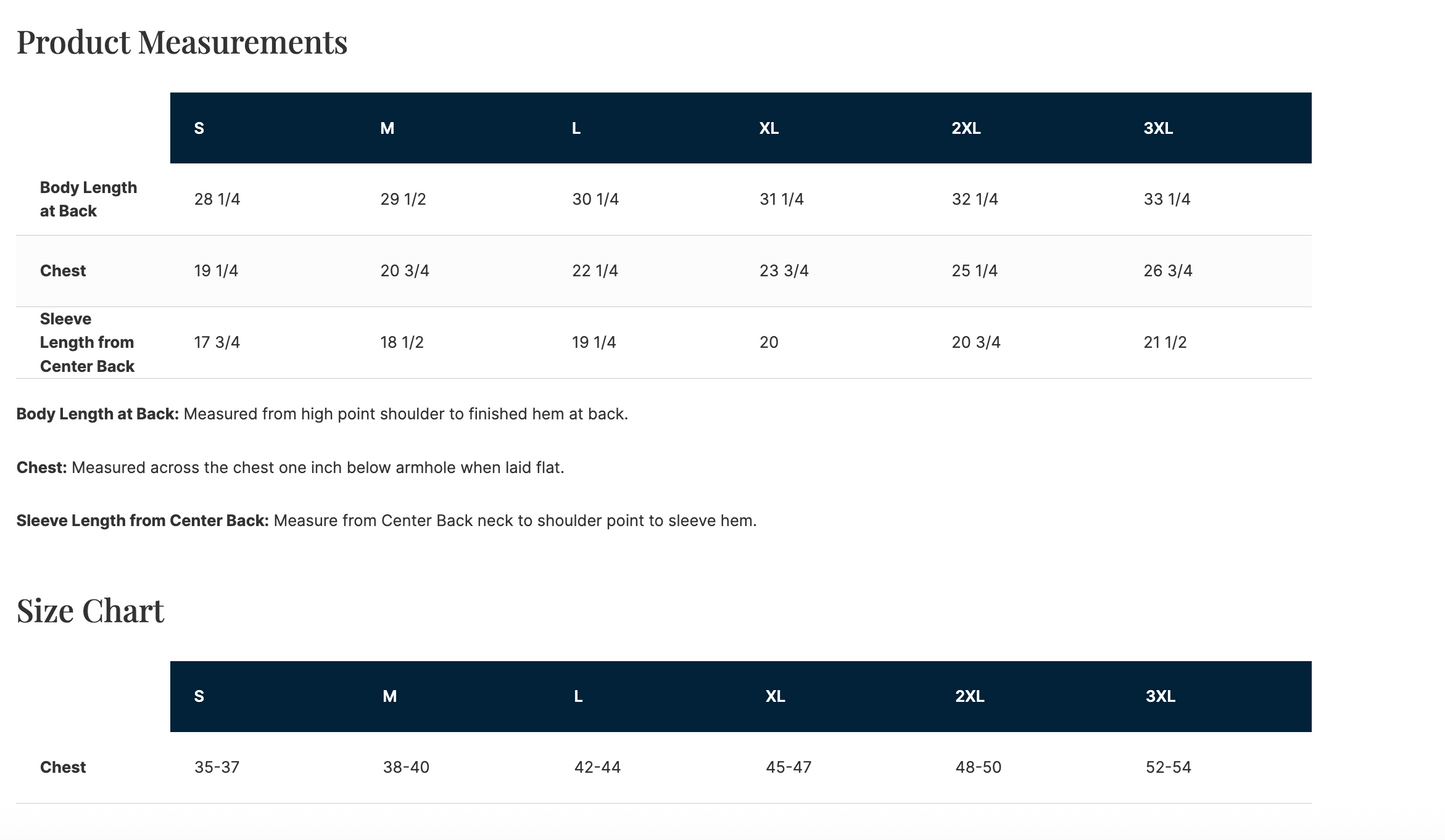Select the 29 1/2 body length cell

pyautogui.click(x=403, y=199)
